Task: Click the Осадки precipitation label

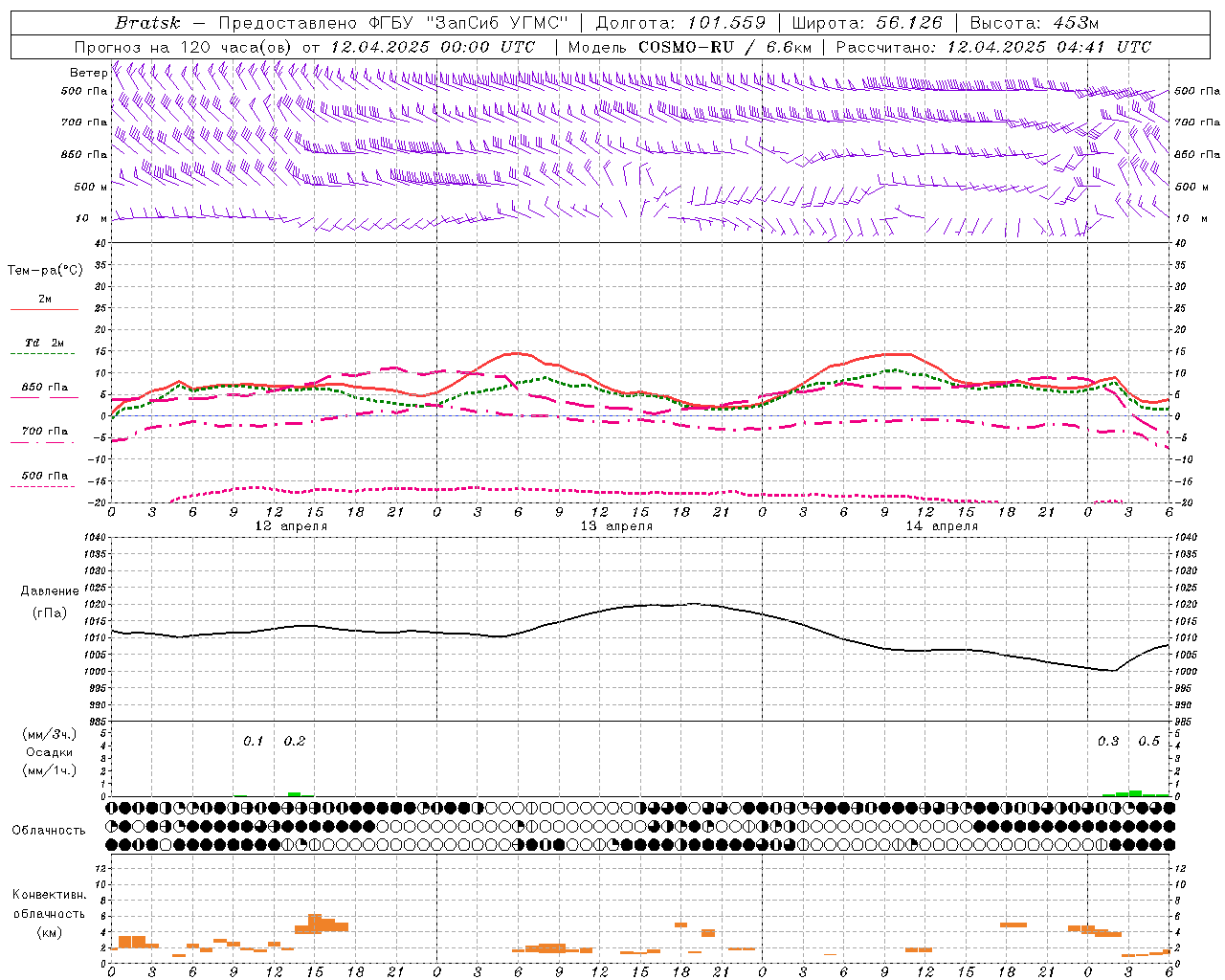Action: [x=49, y=752]
